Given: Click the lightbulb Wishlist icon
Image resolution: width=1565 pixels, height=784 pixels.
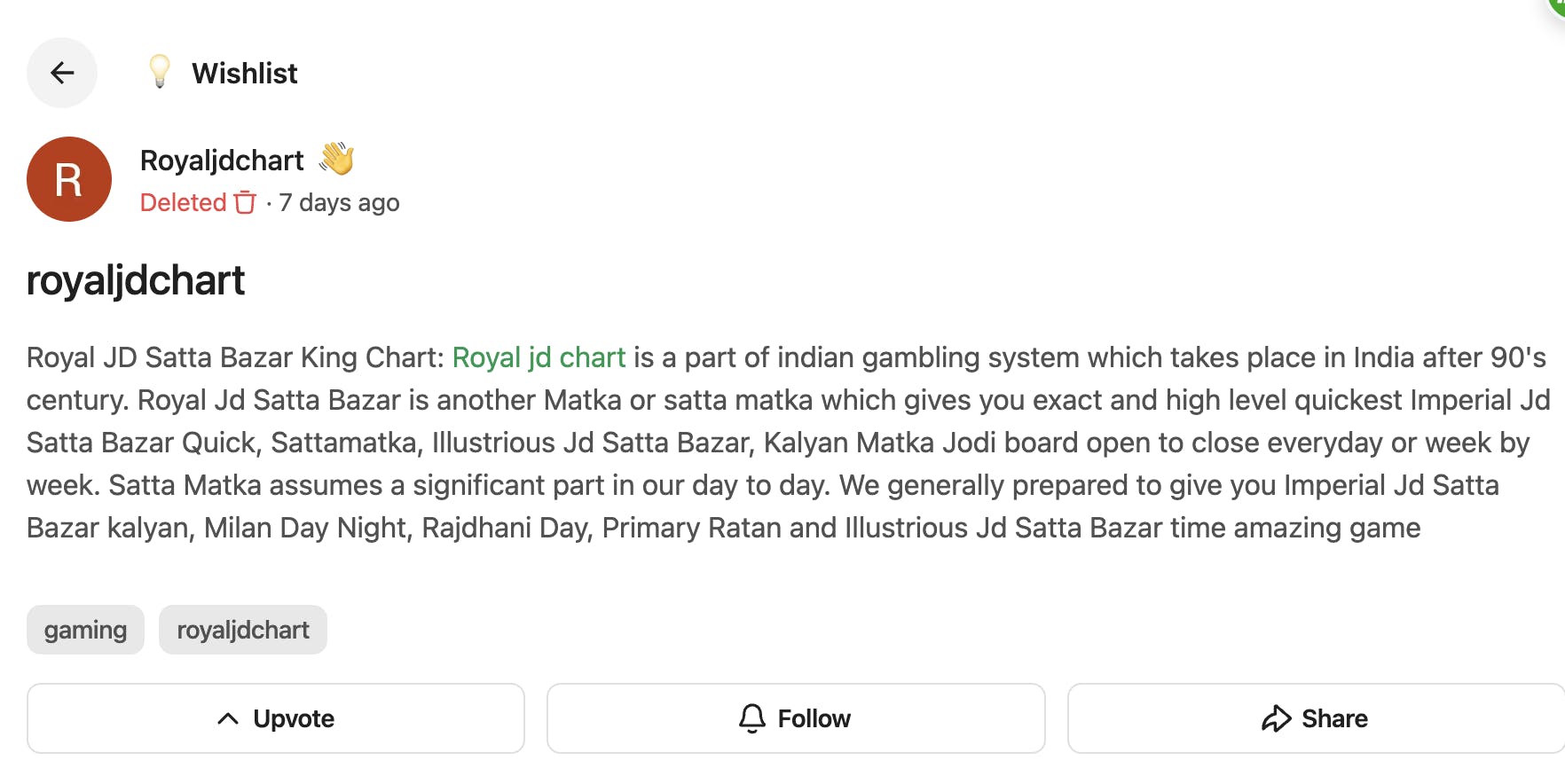Looking at the screenshot, I should pyautogui.click(x=160, y=72).
